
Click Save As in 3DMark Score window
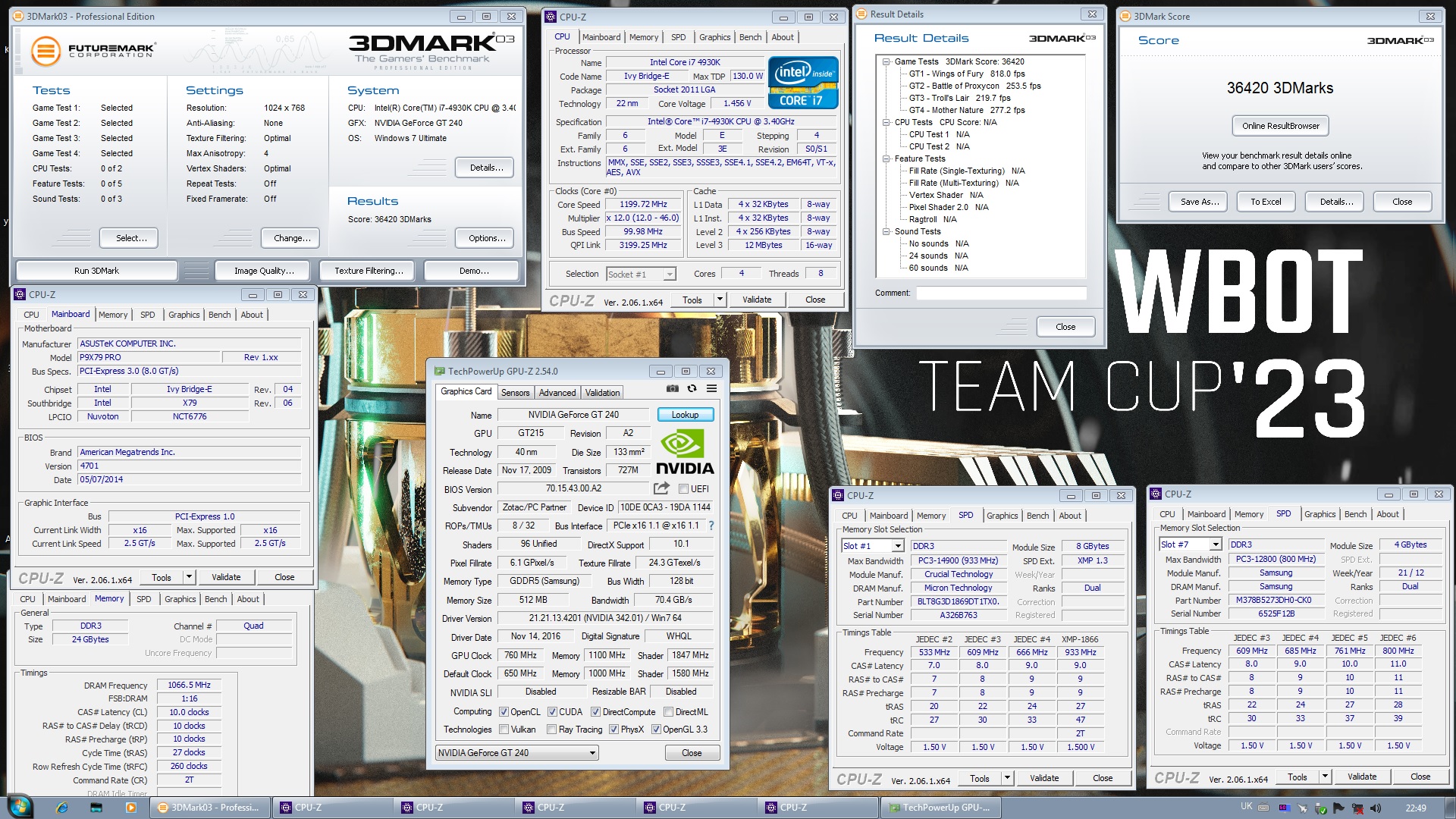click(1199, 202)
